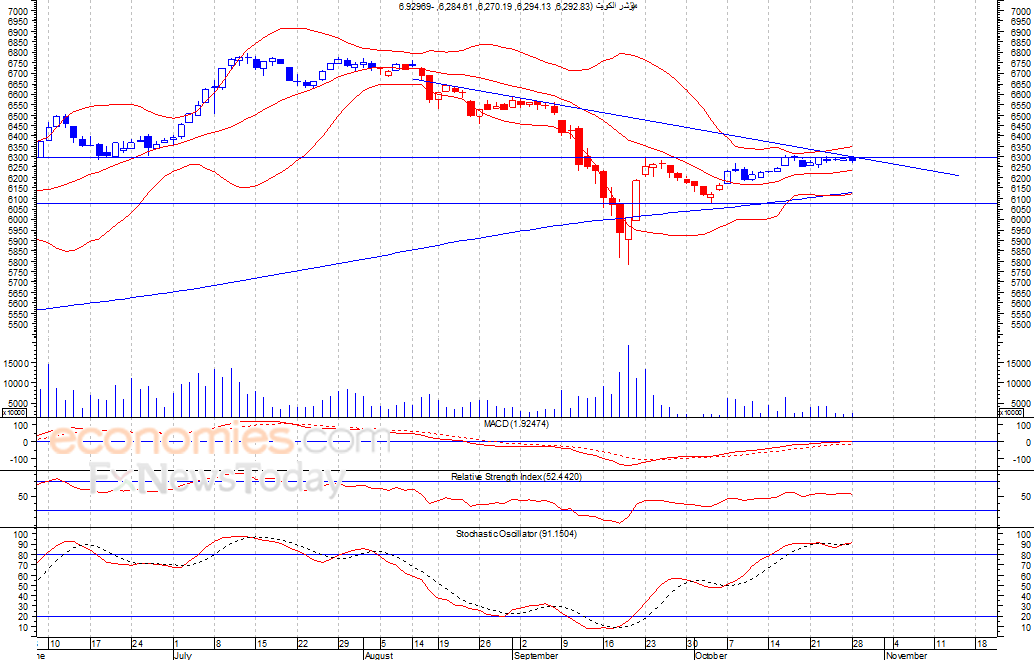
Task: Click the tallest blue volume bar
Action: [628, 381]
